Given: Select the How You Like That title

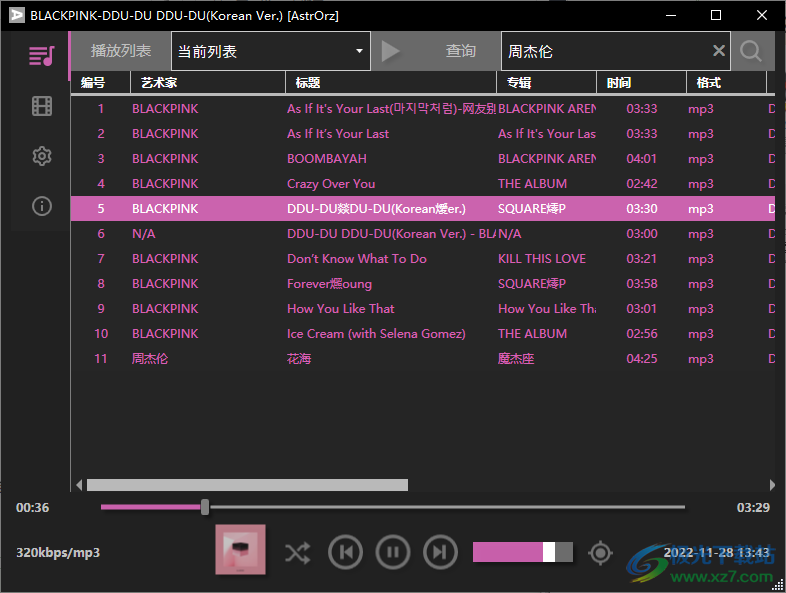Looking at the screenshot, I should coord(340,309).
